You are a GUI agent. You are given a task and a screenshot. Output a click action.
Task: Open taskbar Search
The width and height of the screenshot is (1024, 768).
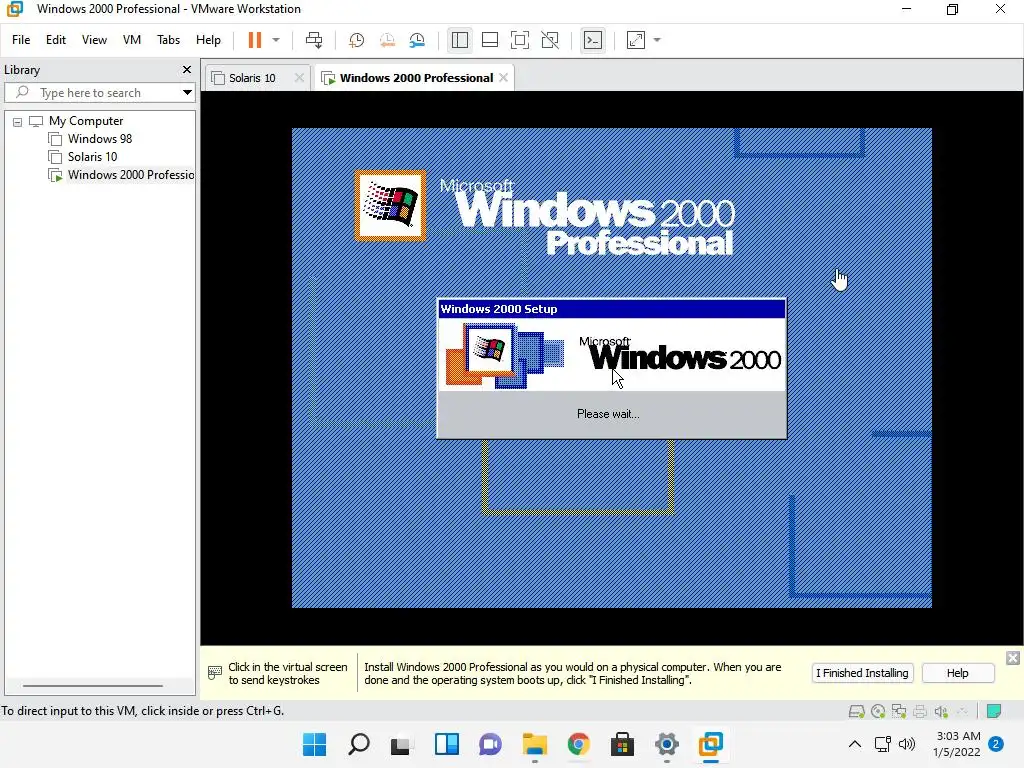click(x=359, y=744)
